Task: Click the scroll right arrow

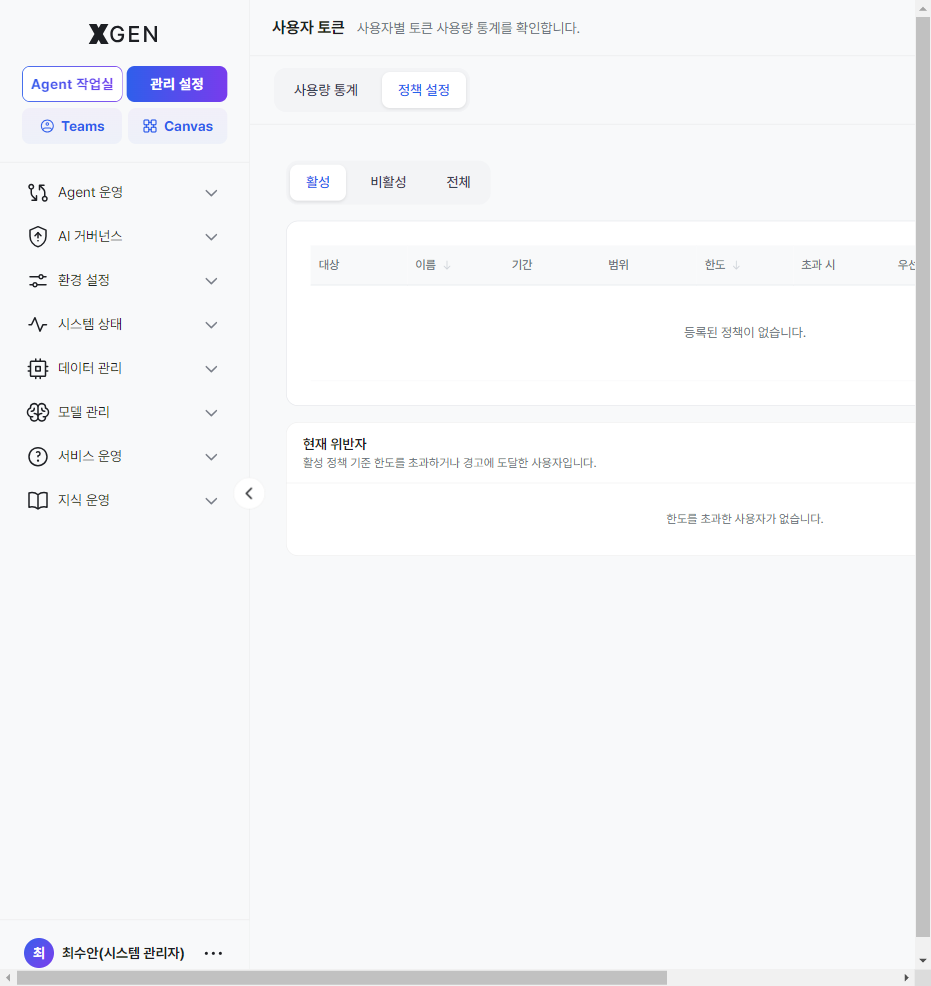Action: pyautogui.click(x=906, y=978)
